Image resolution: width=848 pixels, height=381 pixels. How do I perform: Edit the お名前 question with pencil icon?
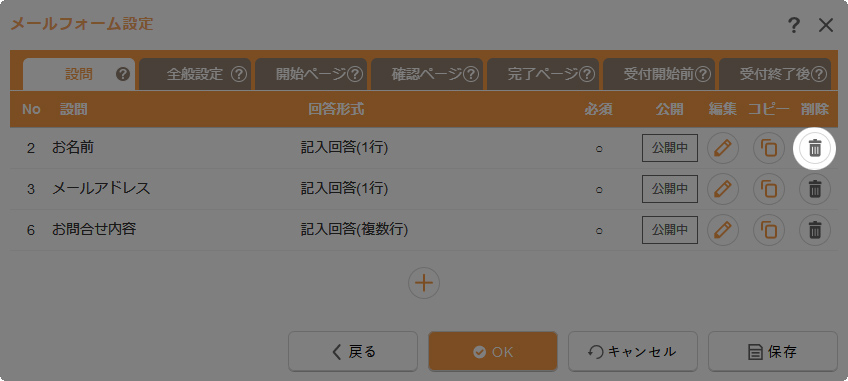point(723,148)
